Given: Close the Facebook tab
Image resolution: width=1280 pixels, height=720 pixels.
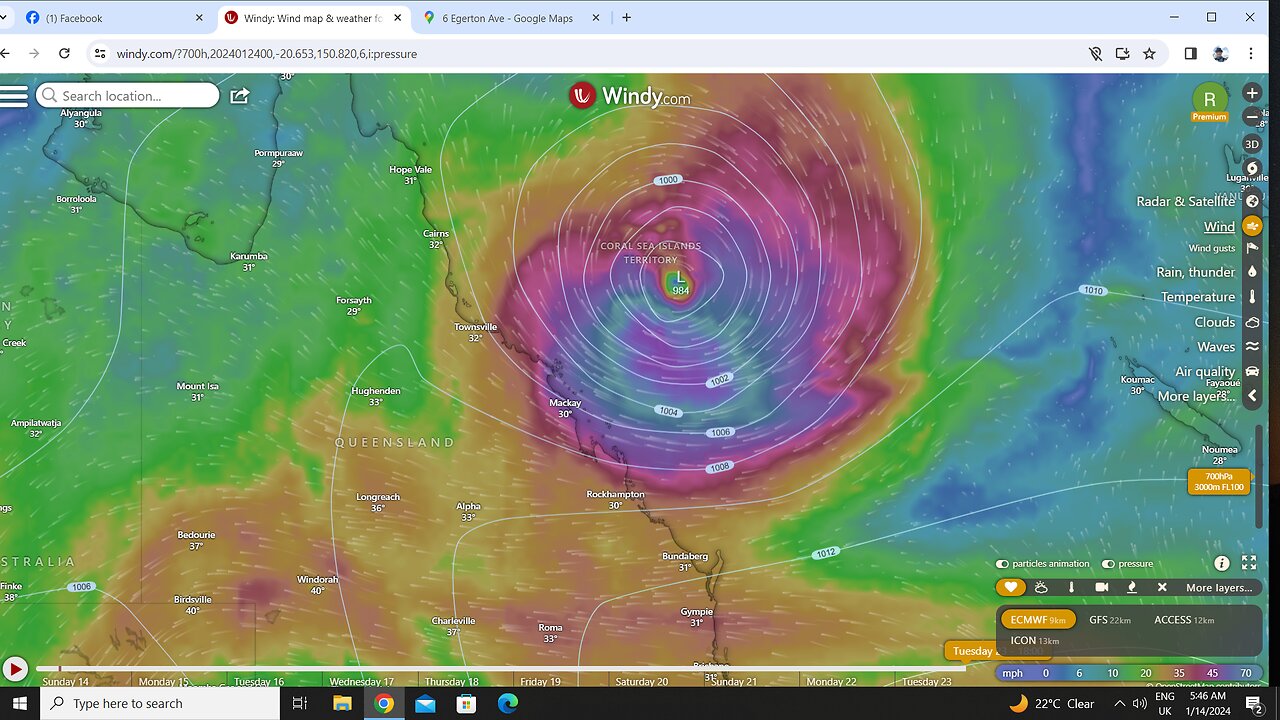Looking at the screenshot, I should click(x=198, y=18).
